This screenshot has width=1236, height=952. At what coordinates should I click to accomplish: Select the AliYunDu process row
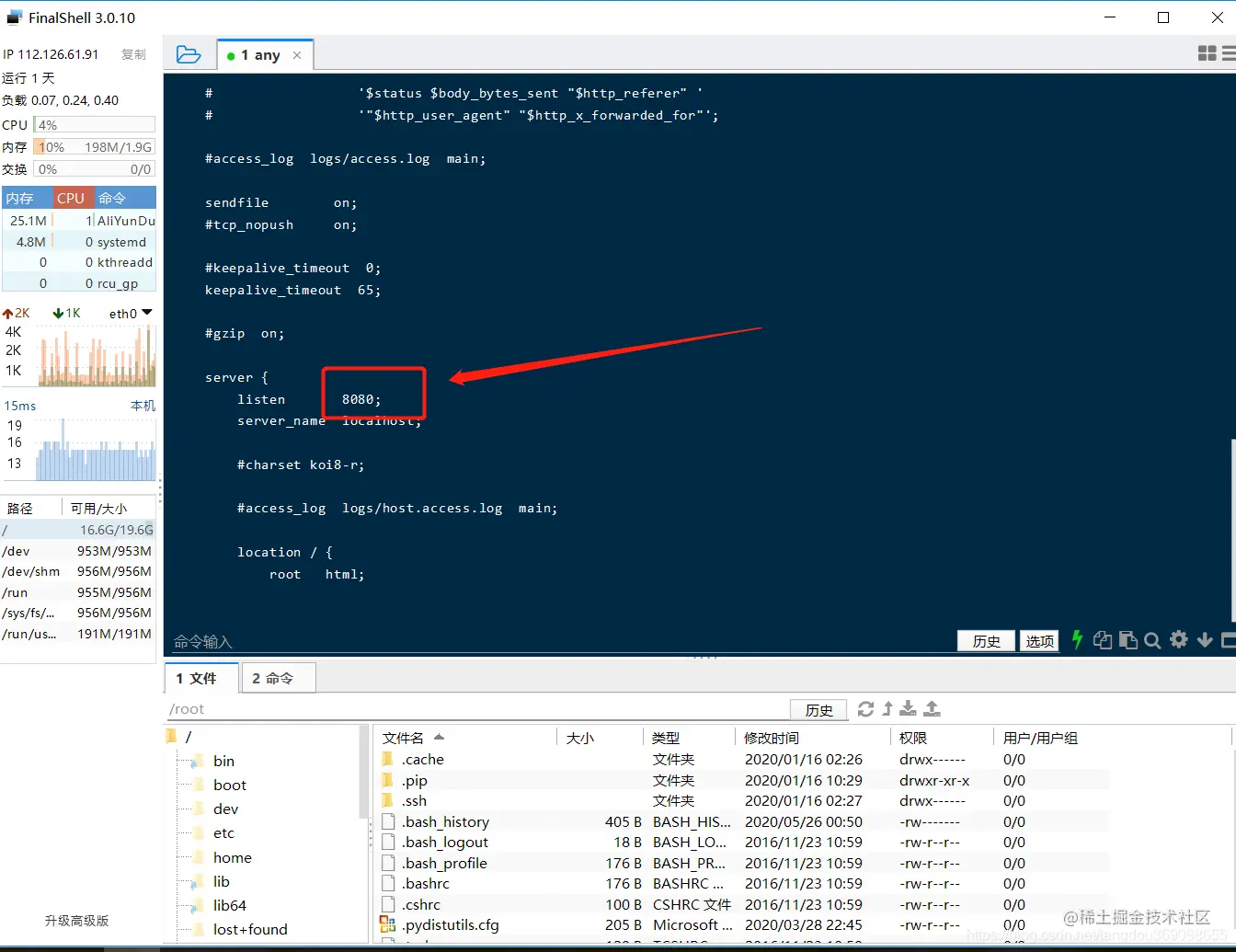tap(79, 221)
